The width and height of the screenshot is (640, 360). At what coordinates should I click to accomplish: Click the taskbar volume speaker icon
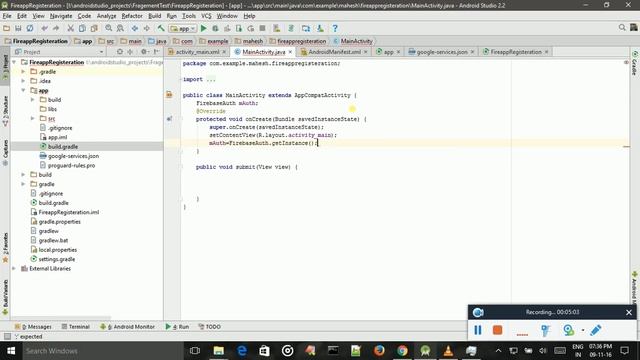(x=542, y=351)
